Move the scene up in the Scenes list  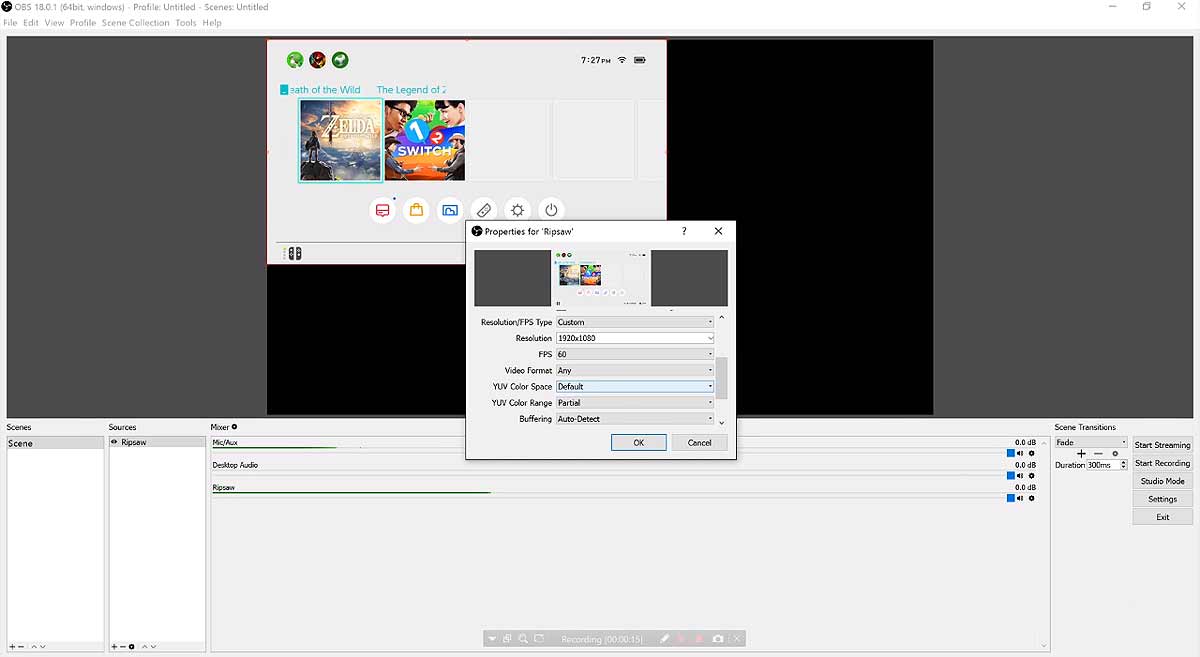click(34, 647)
